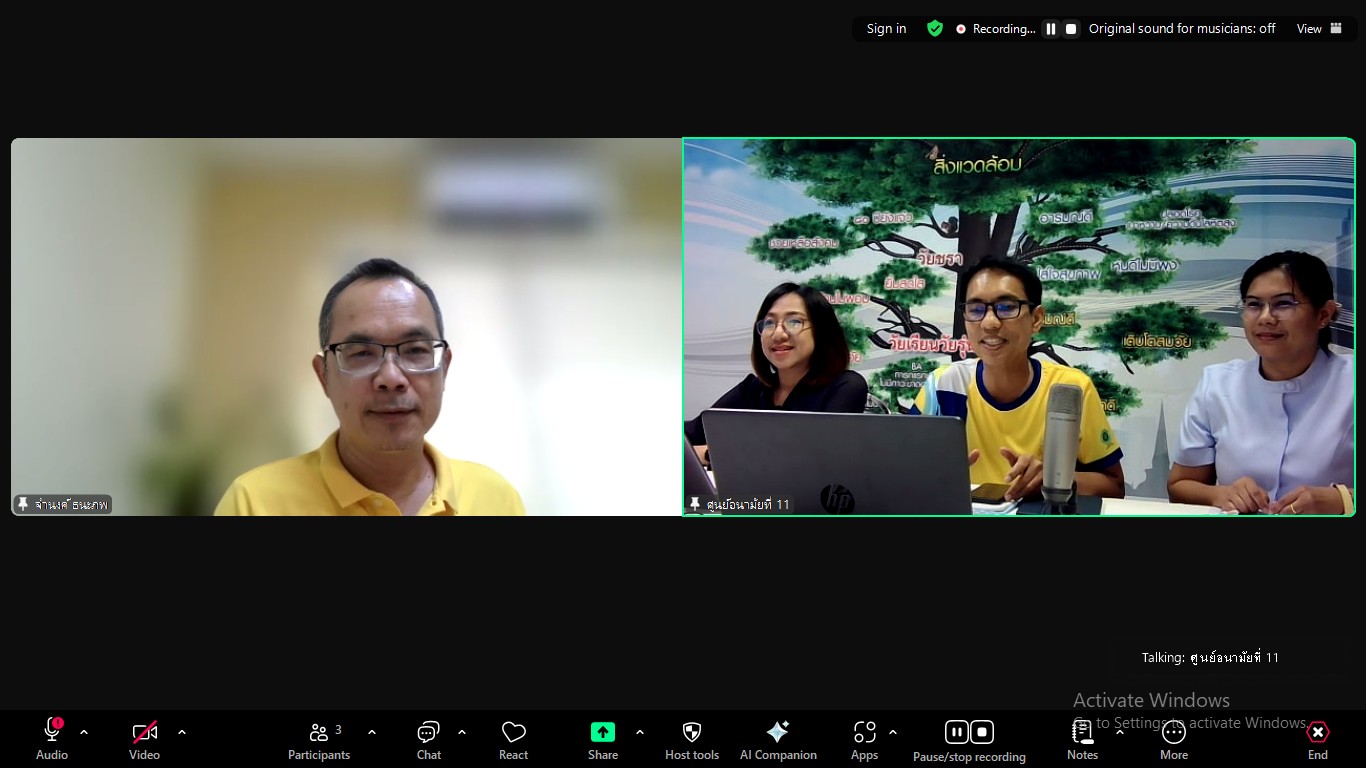Launch the AI Companion sparkle icon

pos(778,740)
